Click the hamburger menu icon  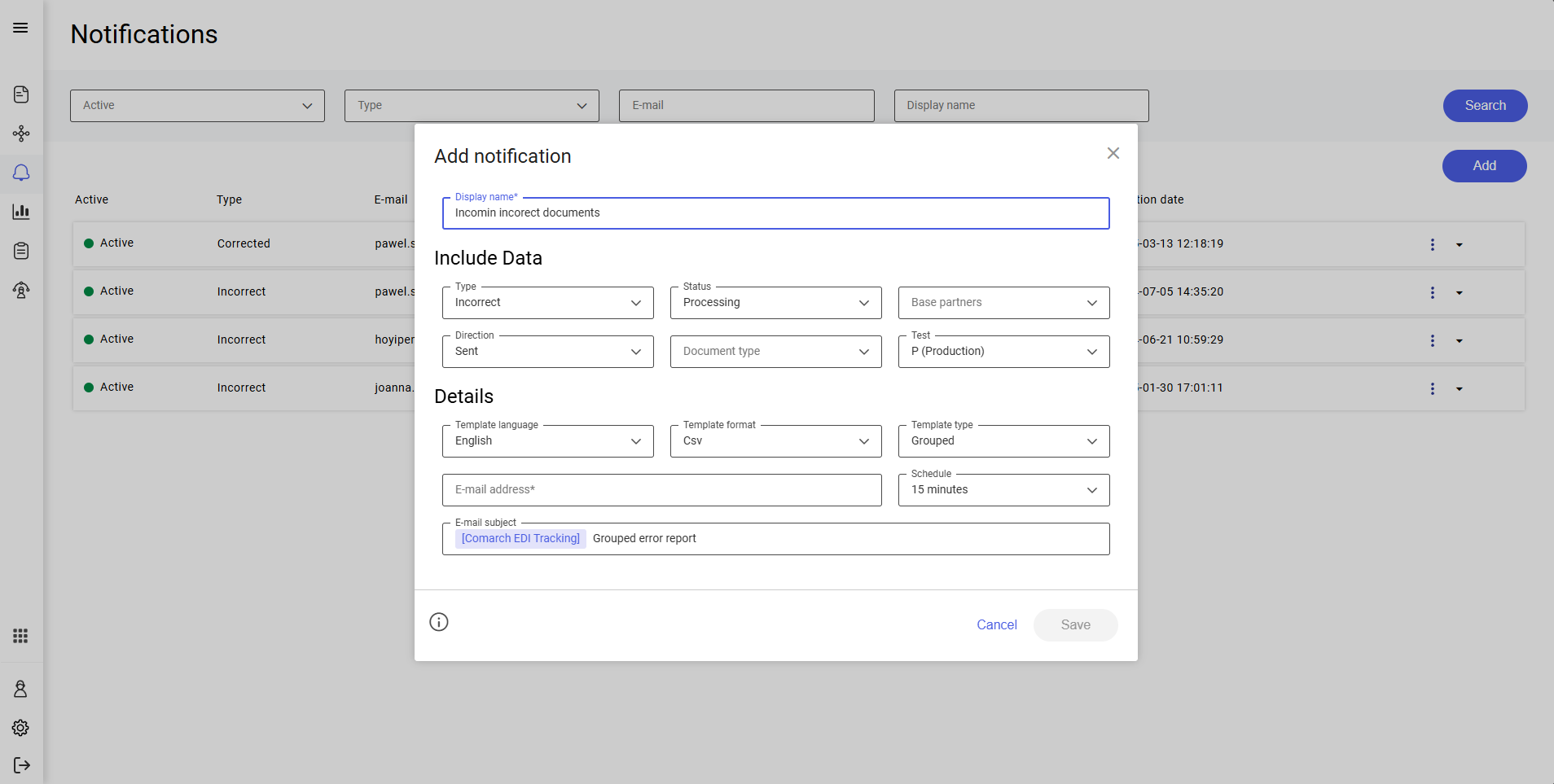coord(20,28)
